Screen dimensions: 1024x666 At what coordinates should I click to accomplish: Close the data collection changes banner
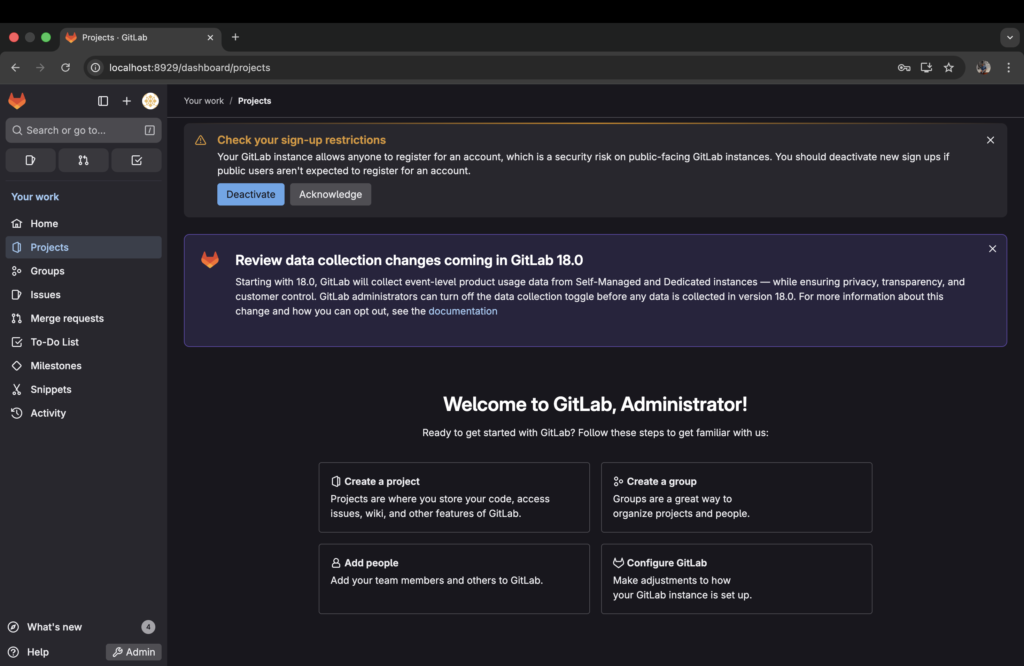[992, 248]
